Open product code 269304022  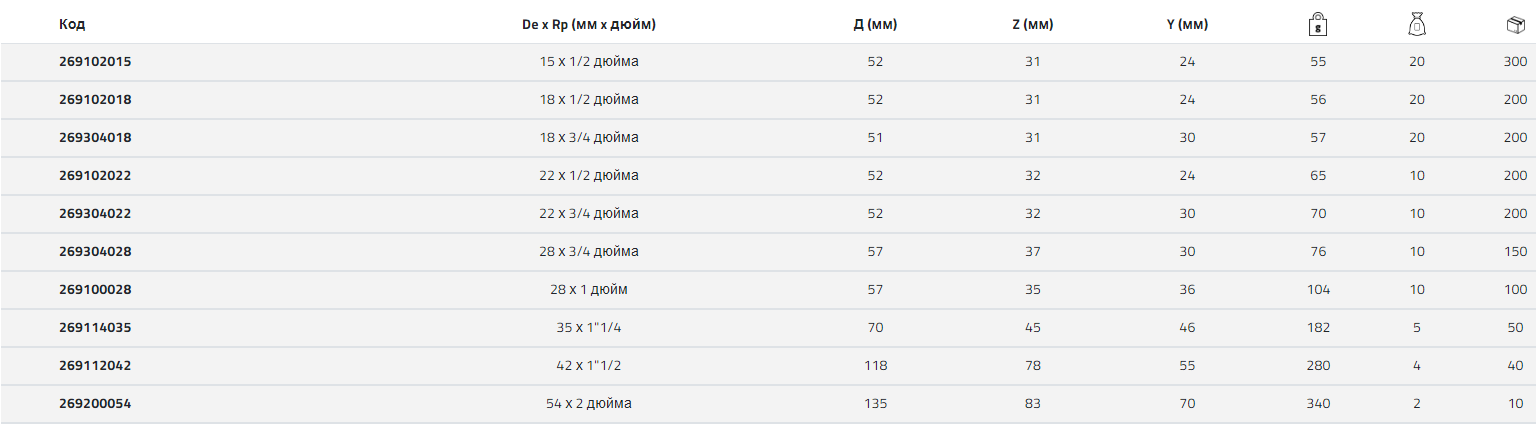click(95, 214)
